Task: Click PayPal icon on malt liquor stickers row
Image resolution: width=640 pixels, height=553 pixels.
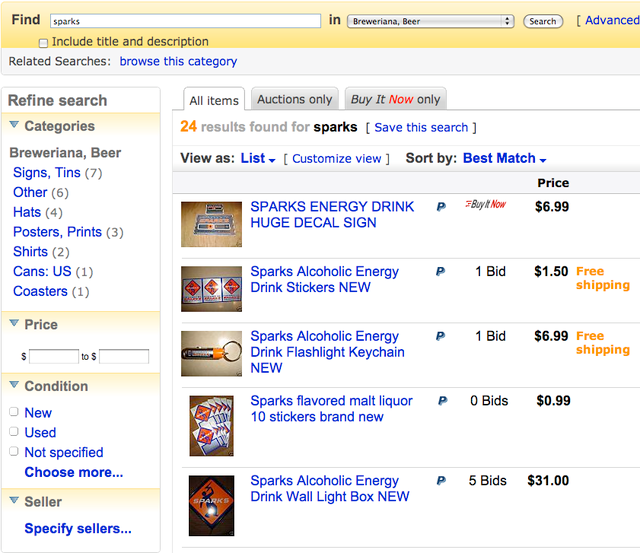Action: coord(442,401)
